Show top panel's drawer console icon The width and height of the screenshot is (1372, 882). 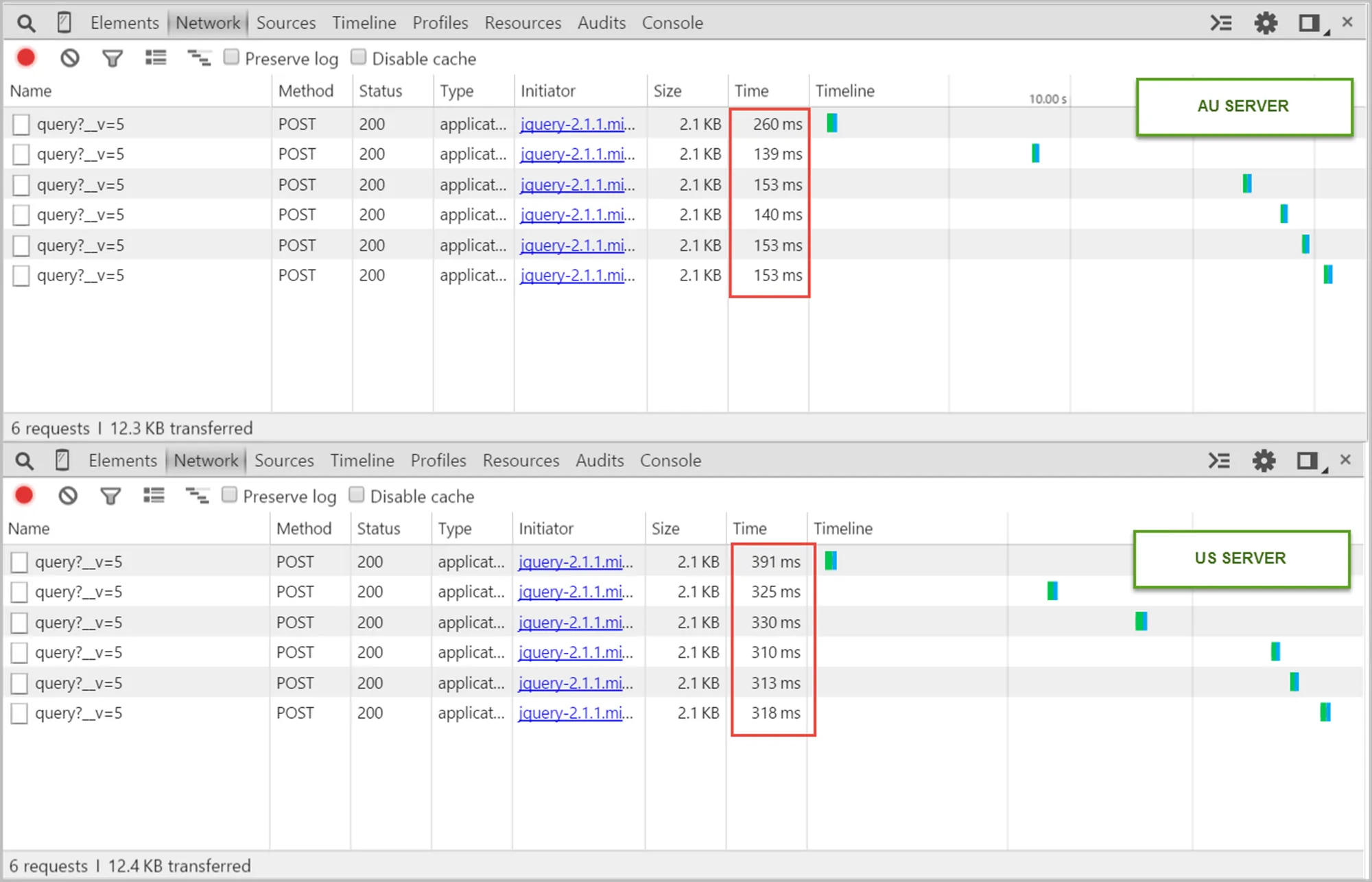pyautogui.click(x=1220, y=23)
